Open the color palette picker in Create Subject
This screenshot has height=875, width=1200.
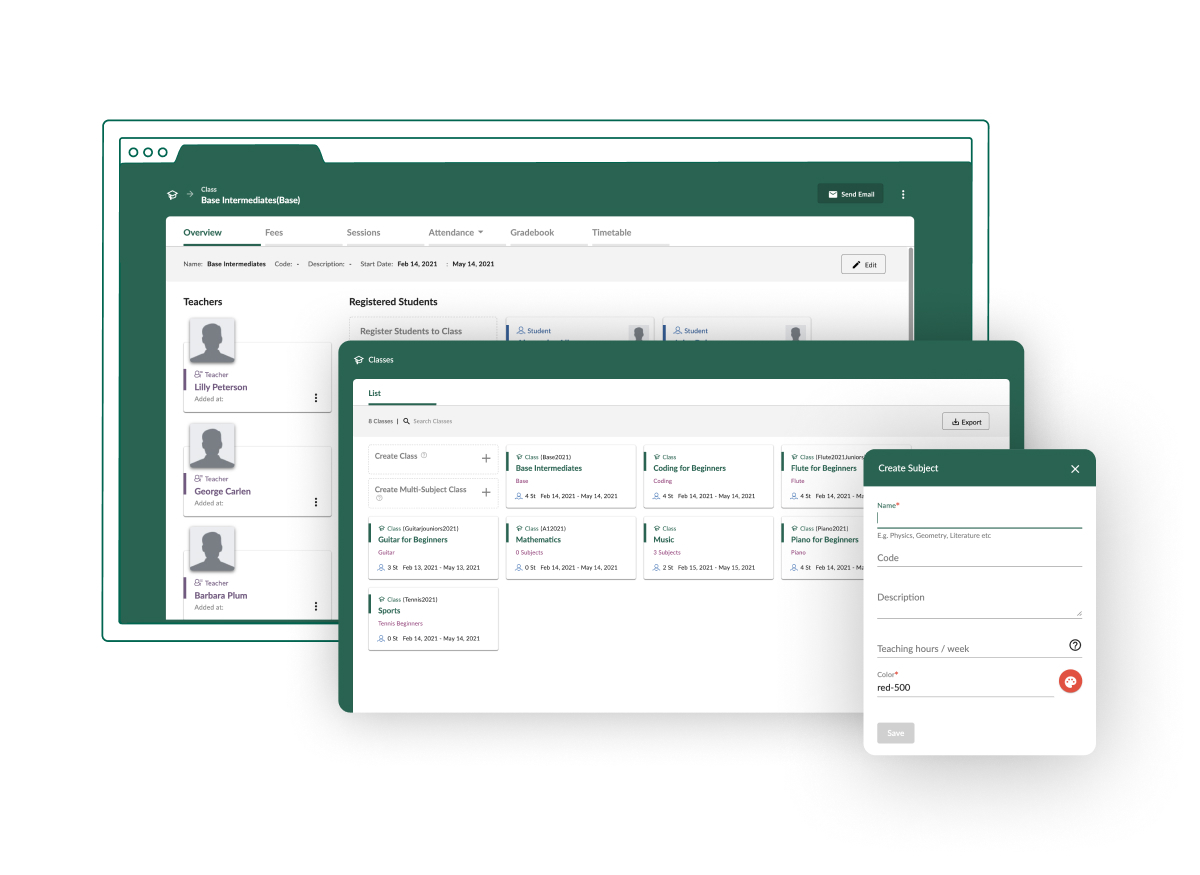coord(1071,681)
